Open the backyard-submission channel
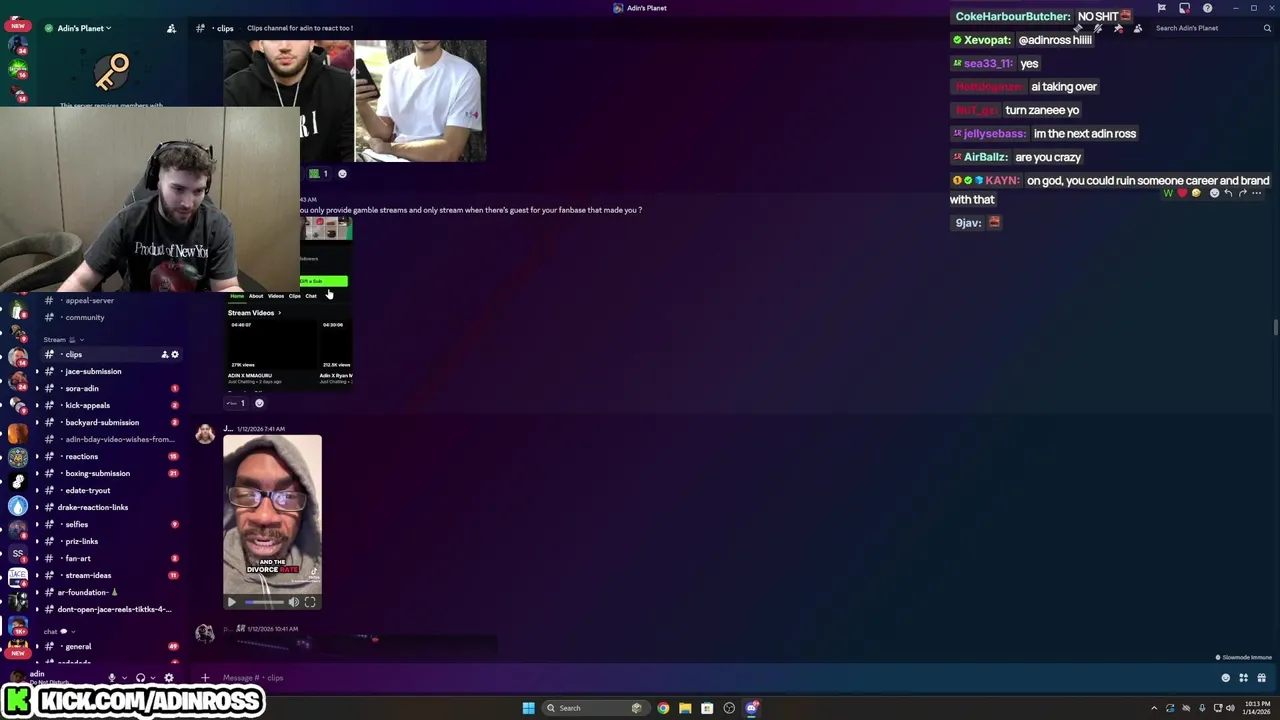 coord(102,422)
